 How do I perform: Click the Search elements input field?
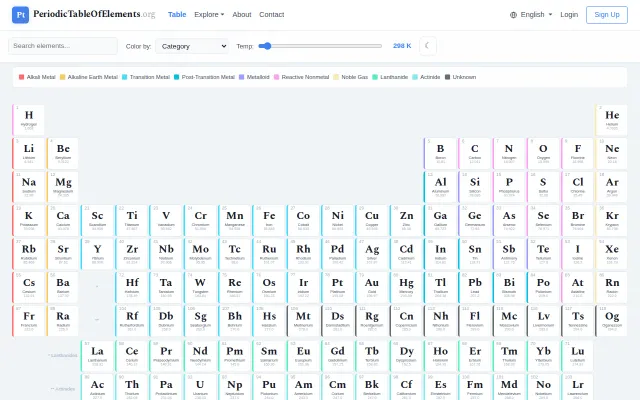63,46
